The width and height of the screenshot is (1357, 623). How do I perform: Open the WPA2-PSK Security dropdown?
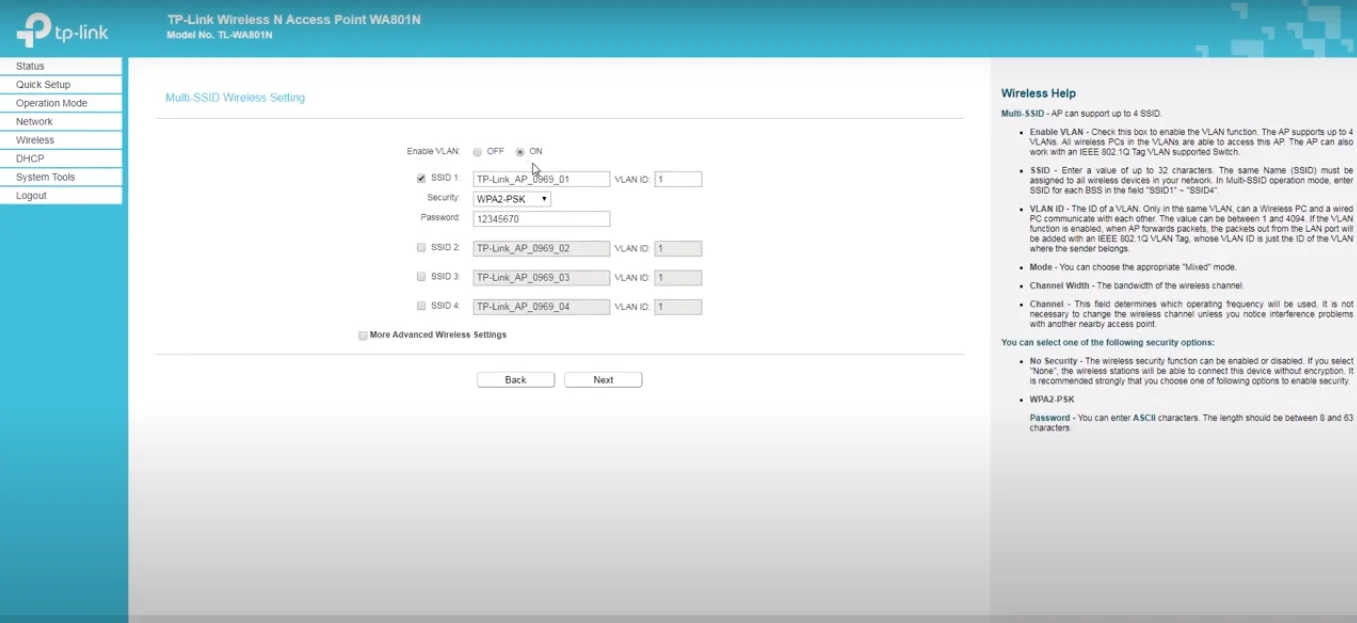pos(511,199)
